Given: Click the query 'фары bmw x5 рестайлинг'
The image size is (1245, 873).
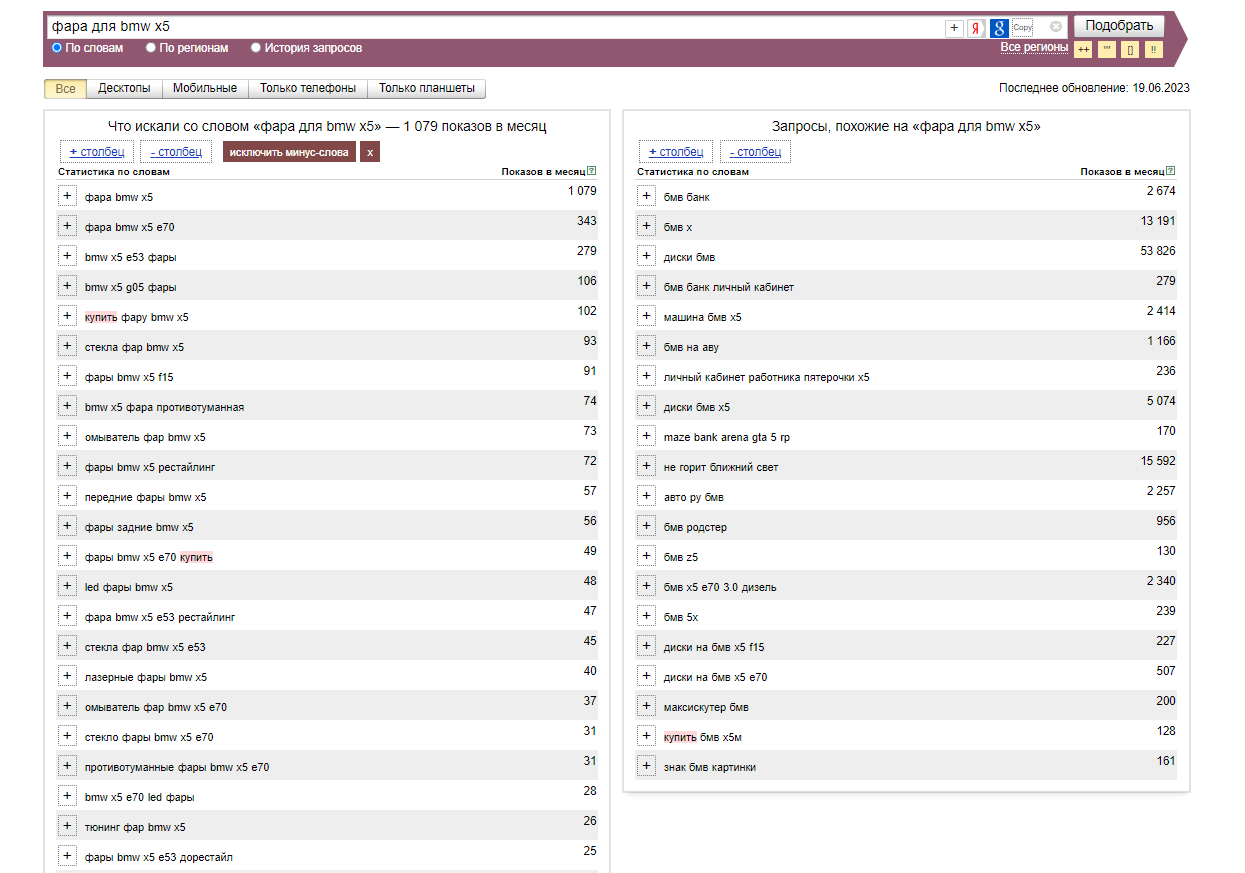Looking at the screenshot, I should [150, 468].
